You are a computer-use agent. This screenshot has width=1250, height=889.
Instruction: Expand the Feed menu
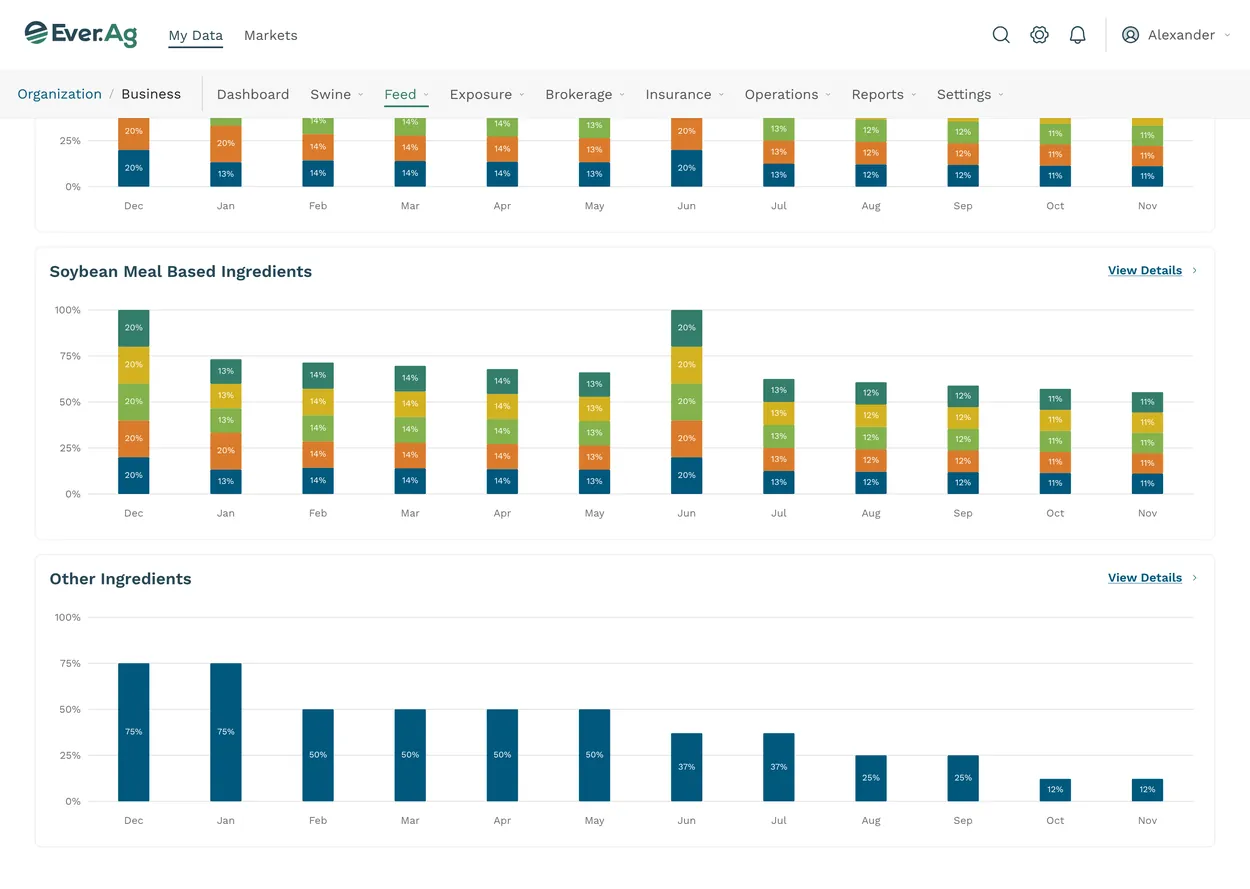(406, 94)
